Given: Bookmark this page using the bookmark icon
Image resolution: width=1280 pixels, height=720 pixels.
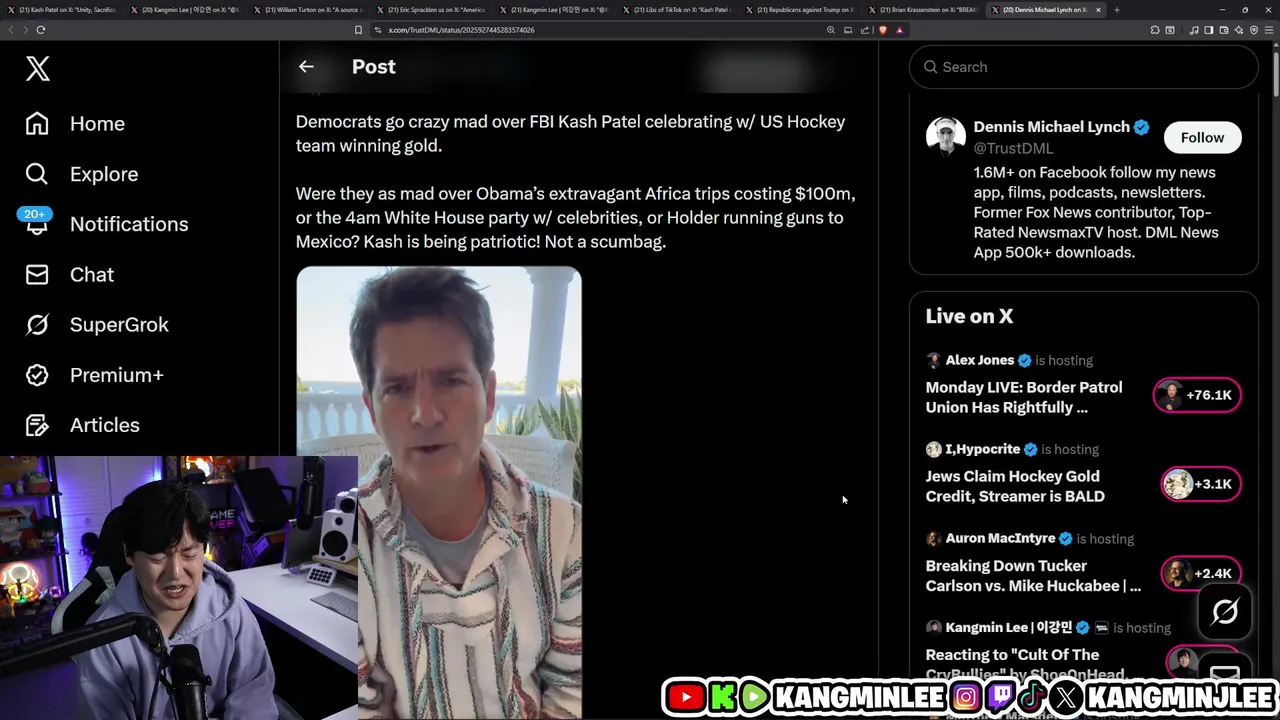Looking at the screenshot, I should [358, 30].
